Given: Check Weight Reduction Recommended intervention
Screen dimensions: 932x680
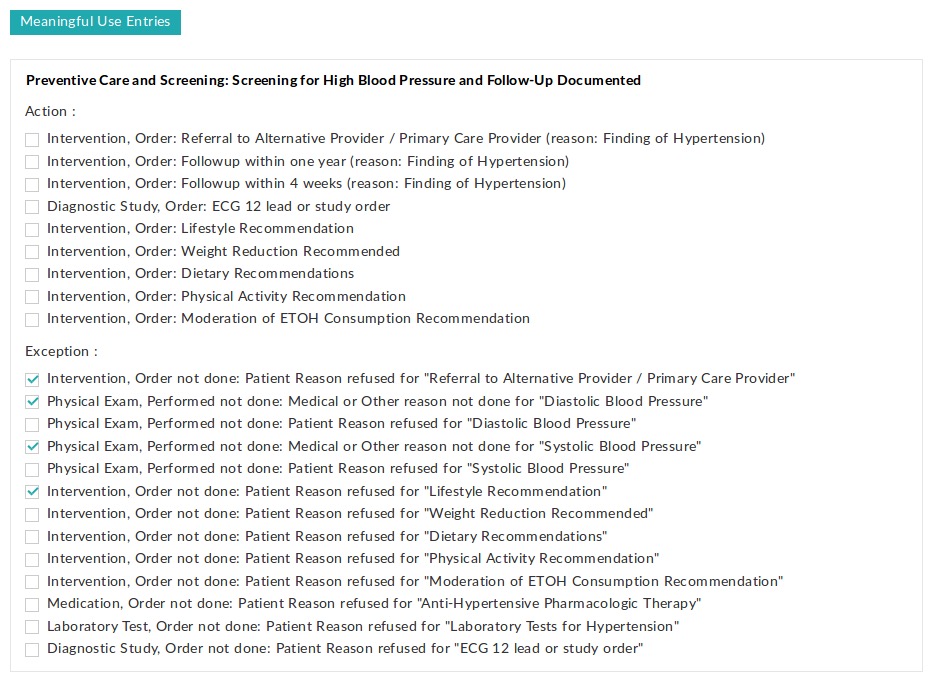Looking at the screenshot, I should (x=32, y=251).
